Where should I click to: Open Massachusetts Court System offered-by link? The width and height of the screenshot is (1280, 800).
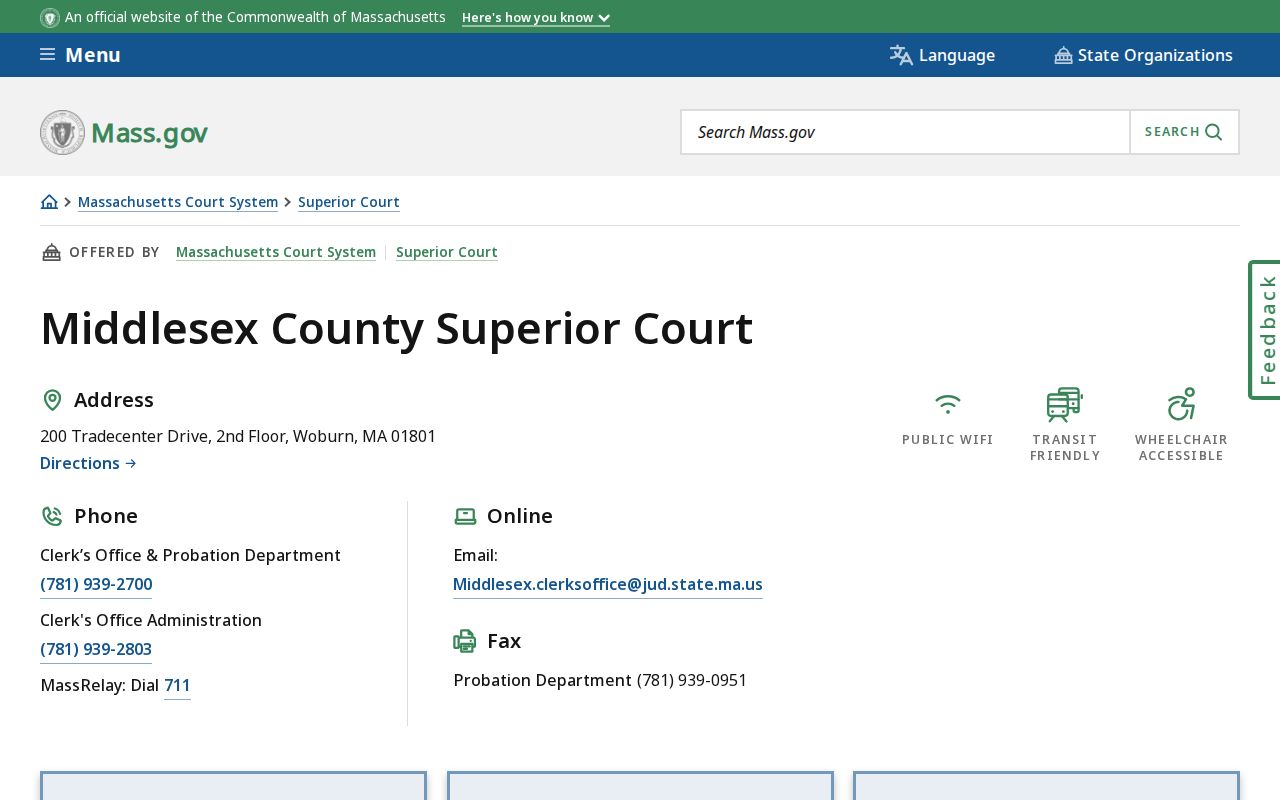point(276,252)
